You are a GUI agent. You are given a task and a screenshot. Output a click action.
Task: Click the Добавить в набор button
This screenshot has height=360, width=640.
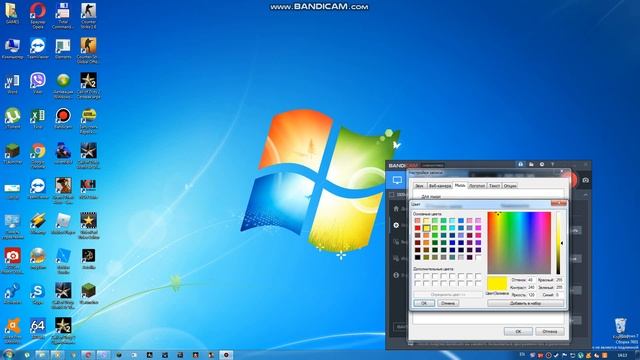coord(525,303)
